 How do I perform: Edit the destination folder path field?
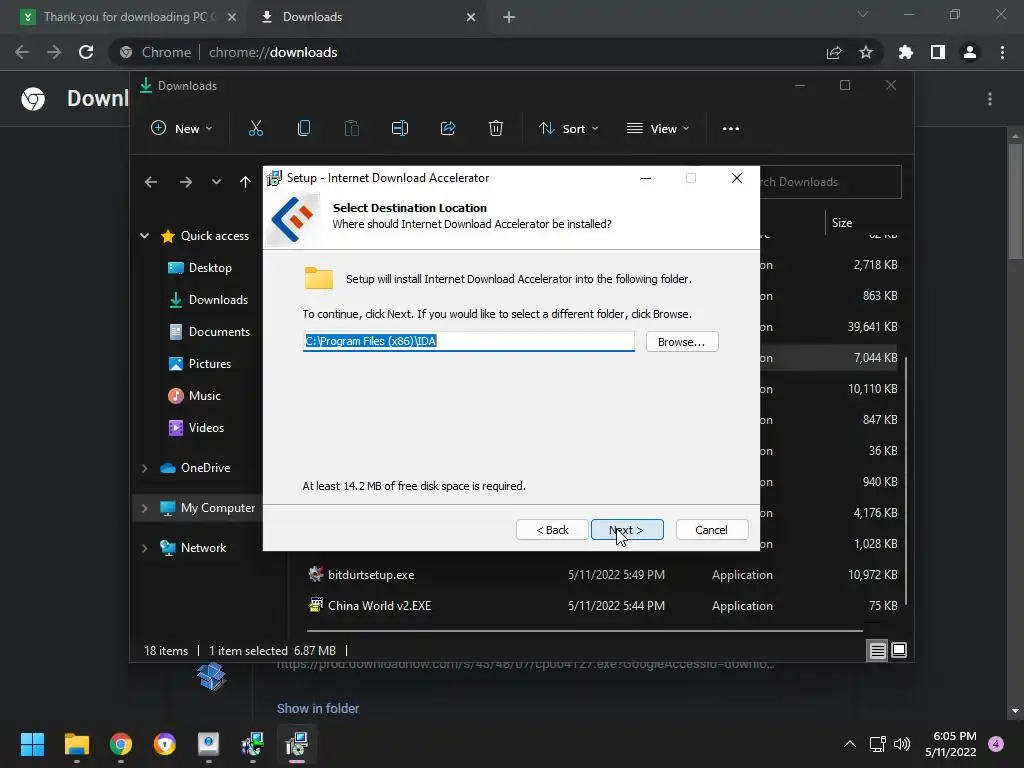click(x=468, y=341)
